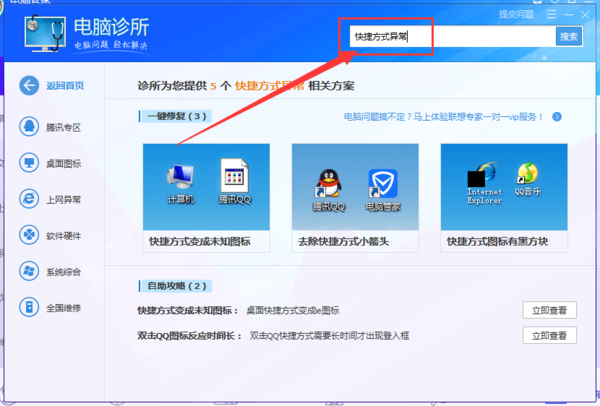Click the 提交问题 link in title bar
Image resolution: width=600 pixels, height=406 pixels.
[x=516, y=15]
